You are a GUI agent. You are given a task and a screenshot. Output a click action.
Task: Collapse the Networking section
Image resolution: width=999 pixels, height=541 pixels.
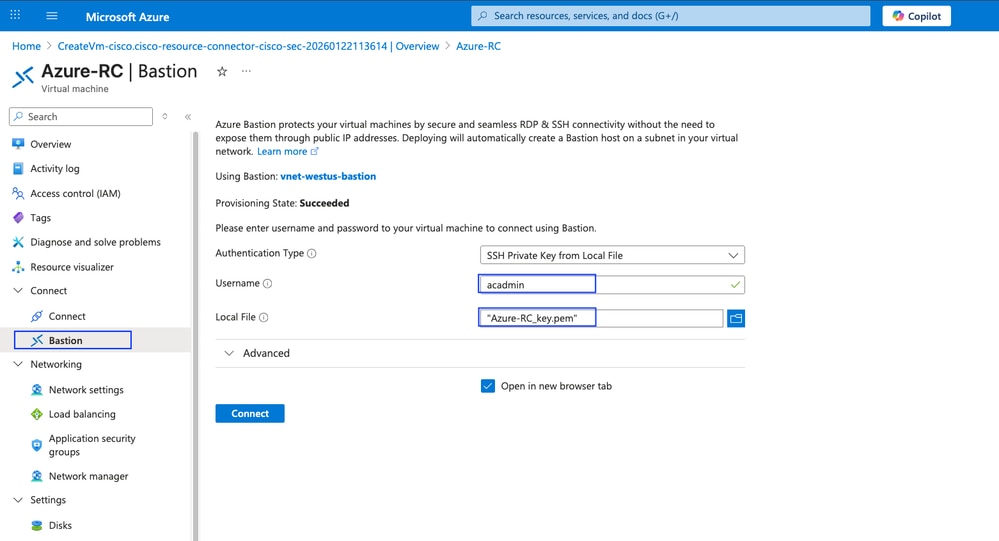pyautogui.click(x=18, y=364)
